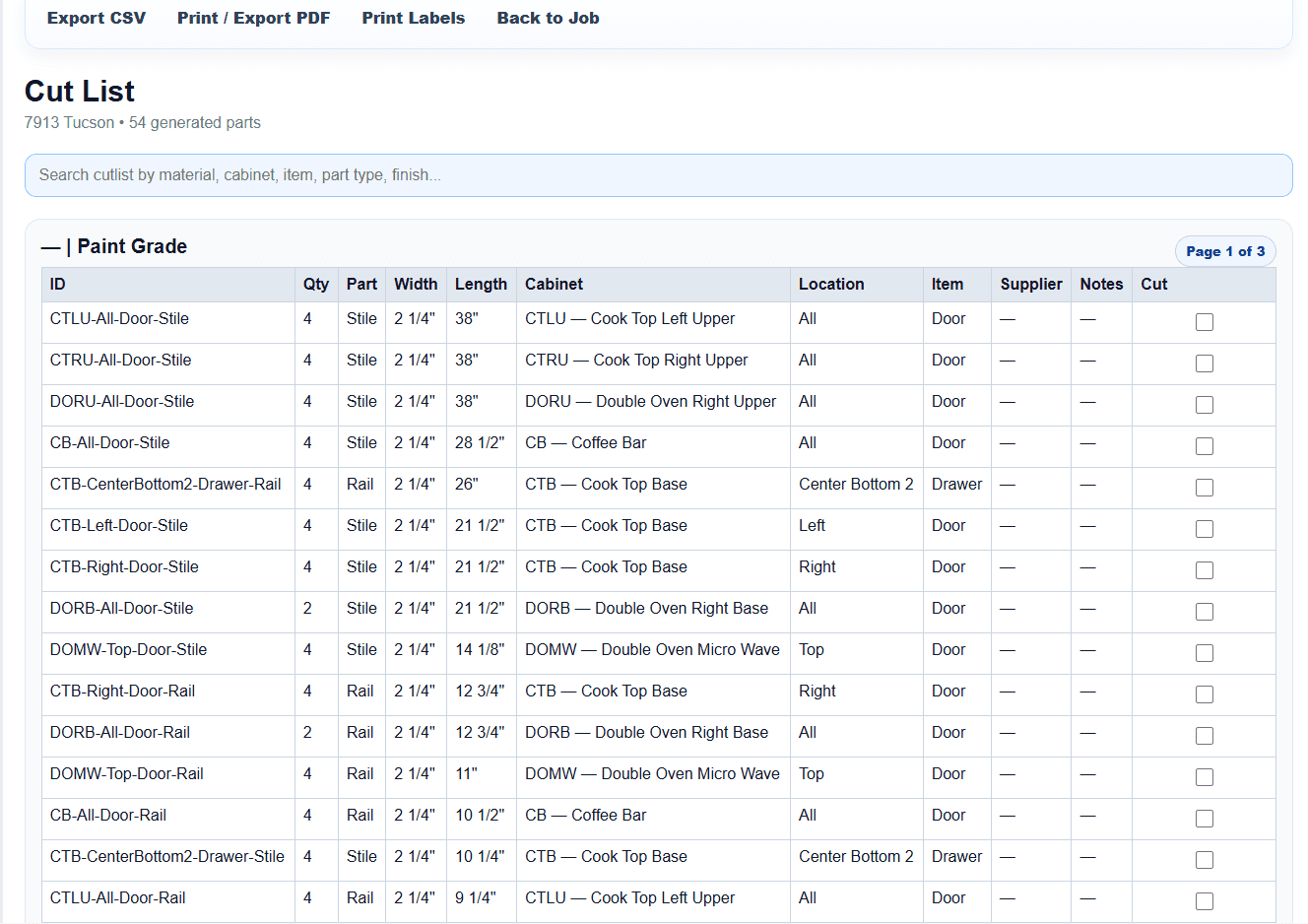The height and width of the screenshot is (924, 1308).
Task: Click the Supplier column header
Action: point(1031,284)
